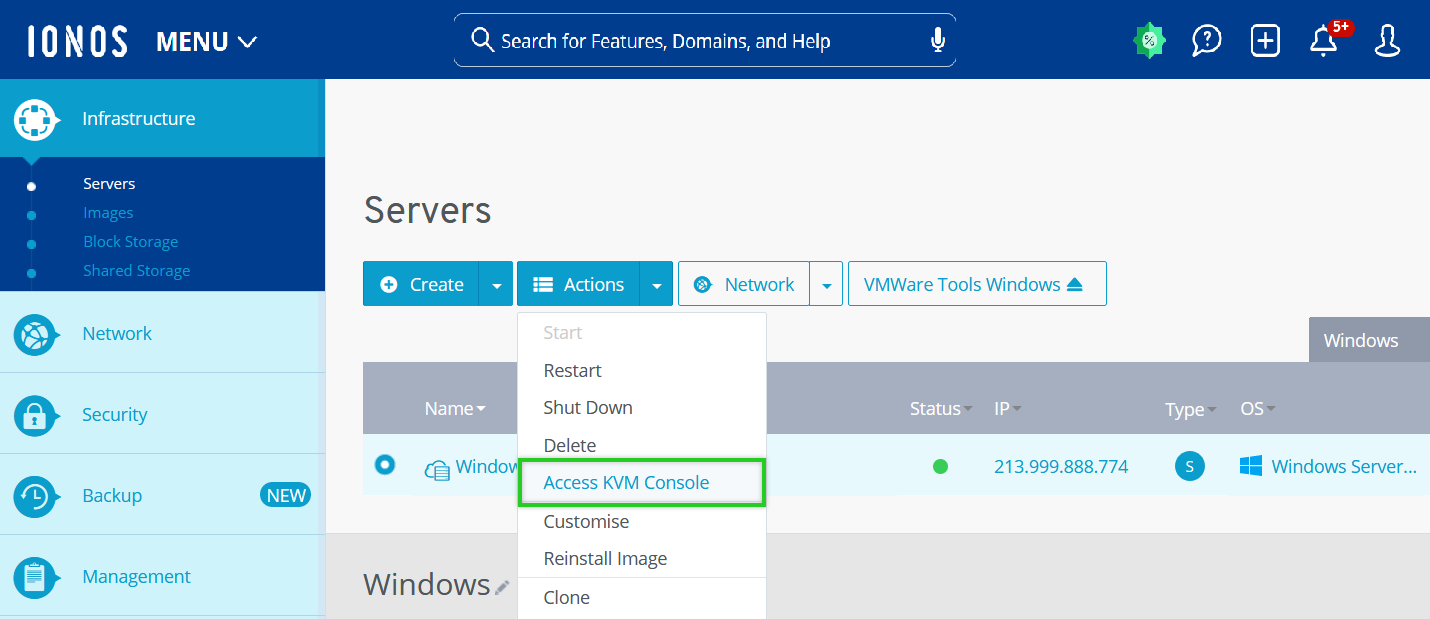1430x619 pixels.
Task: Choose Access KVM Console from Actions menu
Action: click(626, 483)
